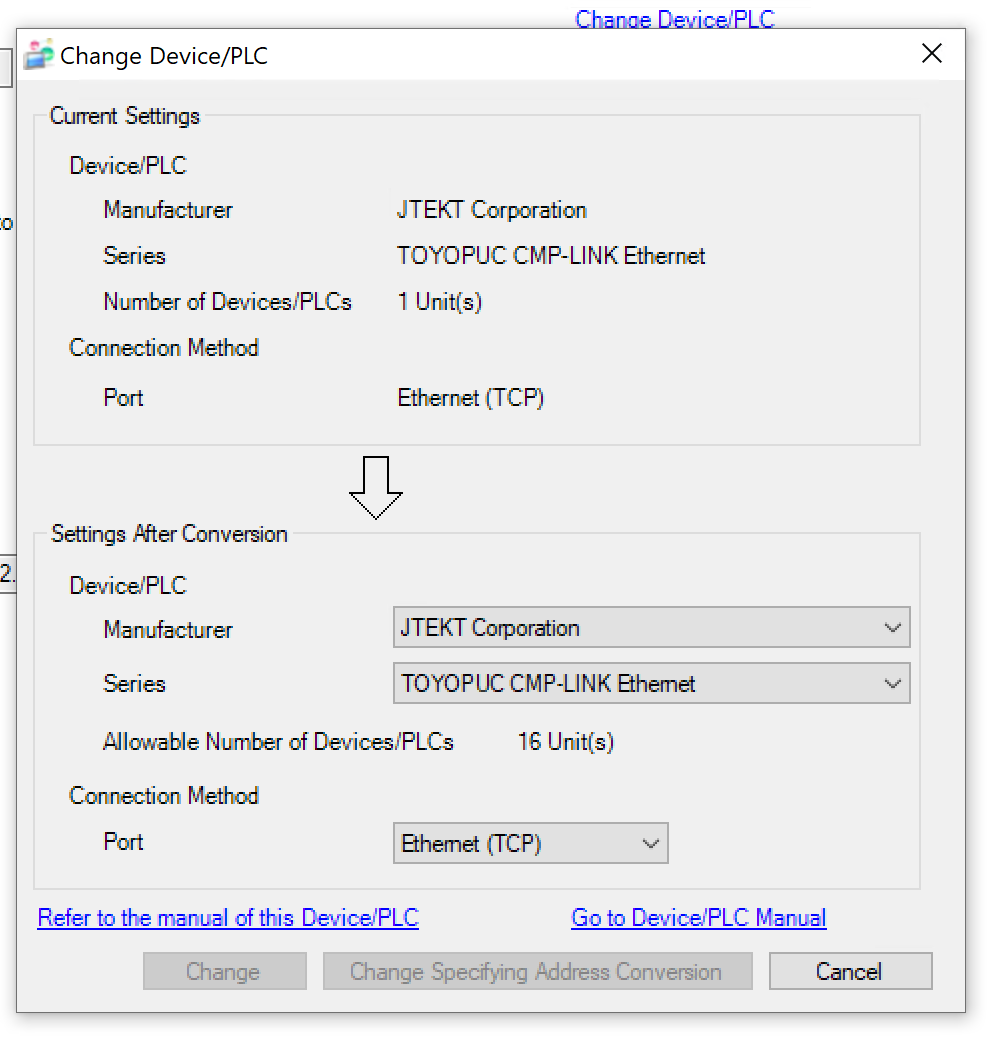Open the Port dropdown under Connection Method
The height and width of the screenshot is (1055, 992).
tap(530, 844)
